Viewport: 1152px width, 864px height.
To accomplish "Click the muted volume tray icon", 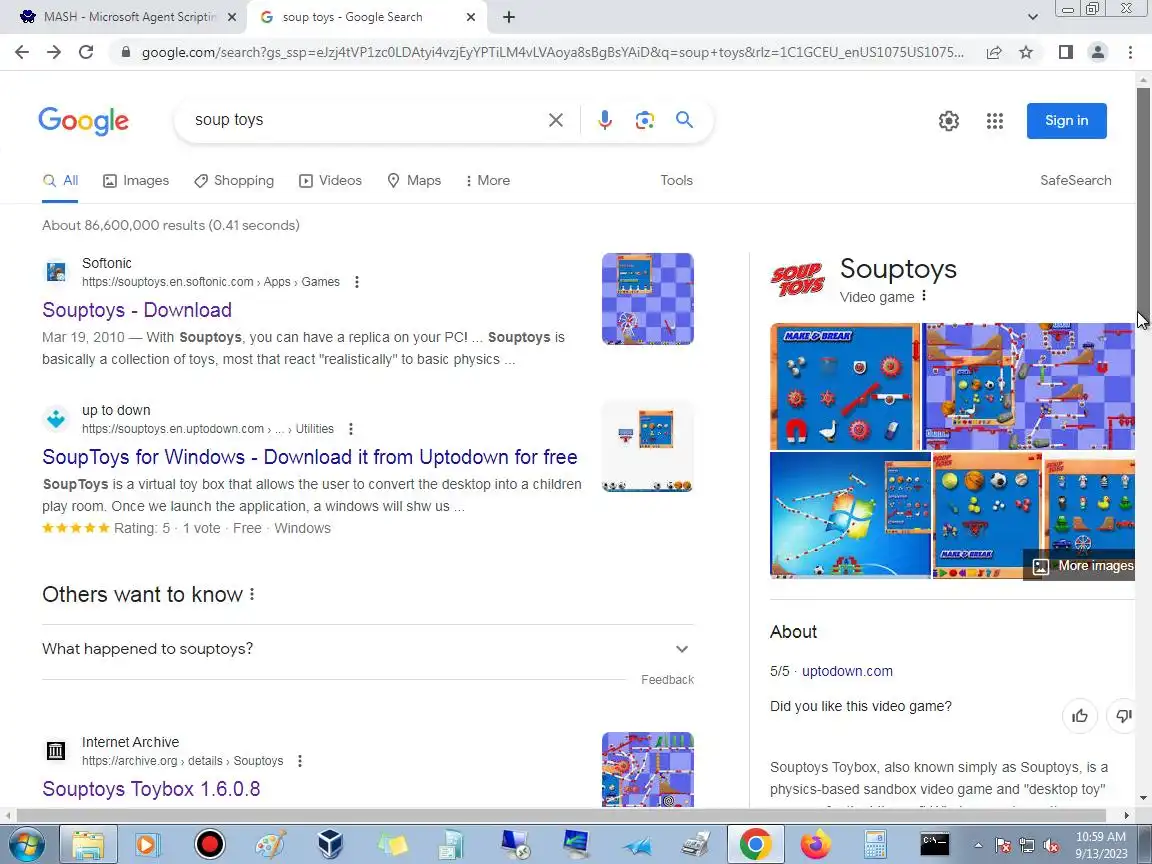I will coord(1051,846).
